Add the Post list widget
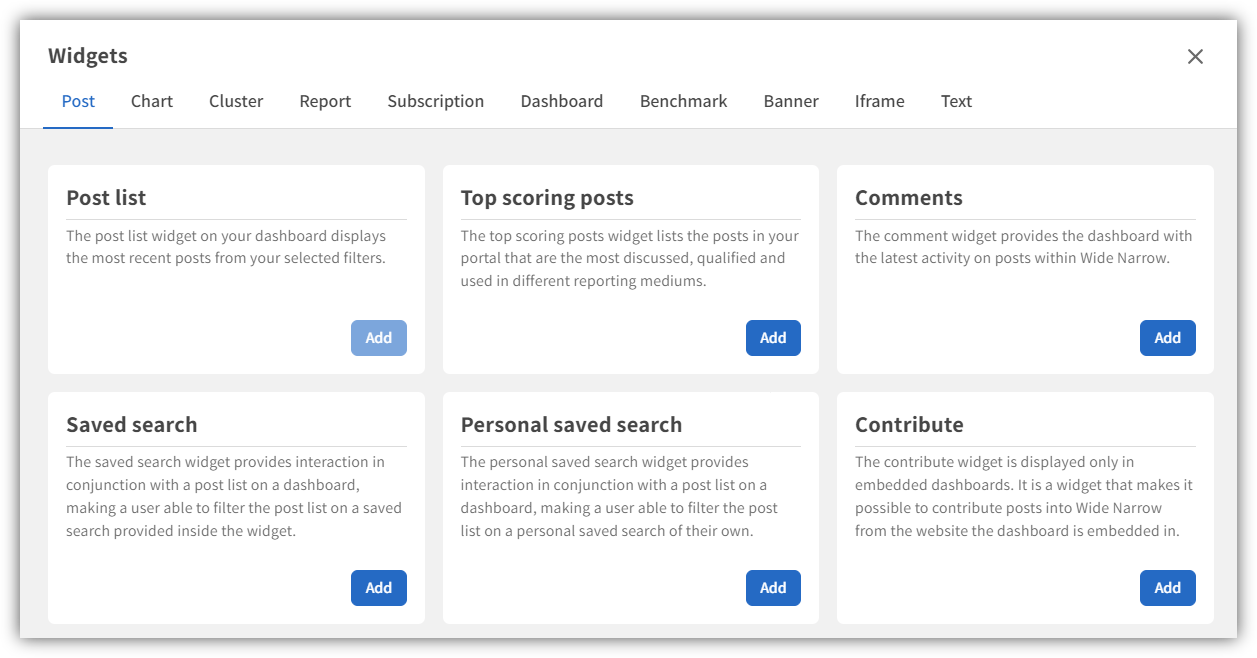The image size is (1257, 658). point(378,338)
